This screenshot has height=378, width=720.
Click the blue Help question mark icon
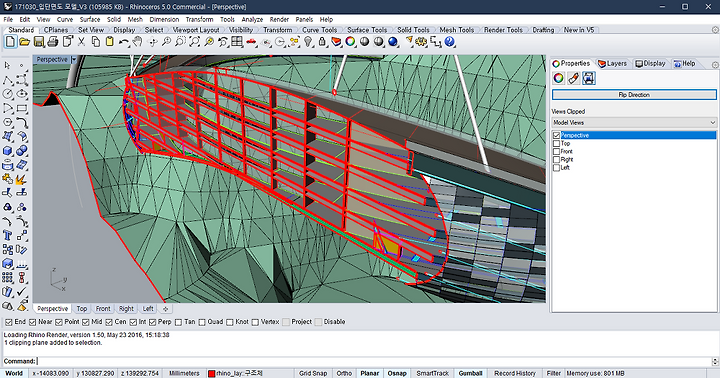(450, 42)
